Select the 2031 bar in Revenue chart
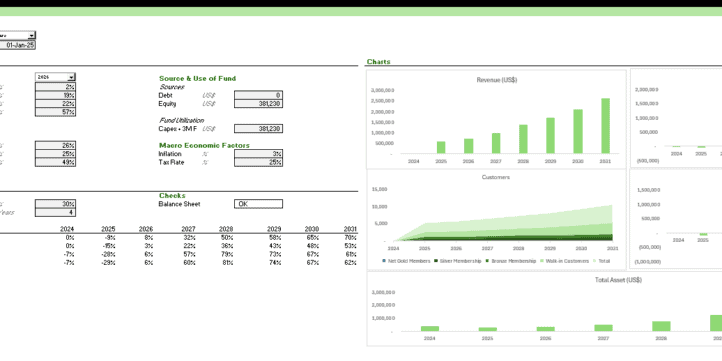The width and height of the screenshot is (722, 361). [606, 126]
